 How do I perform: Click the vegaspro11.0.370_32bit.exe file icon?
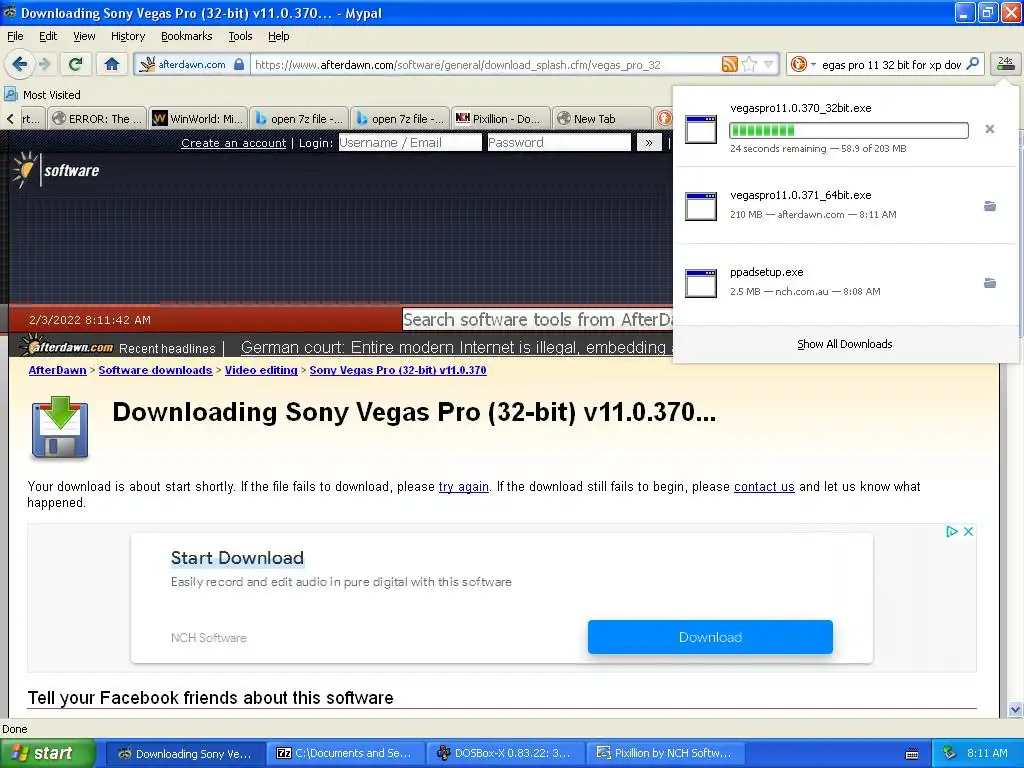(x=701, y=129)
